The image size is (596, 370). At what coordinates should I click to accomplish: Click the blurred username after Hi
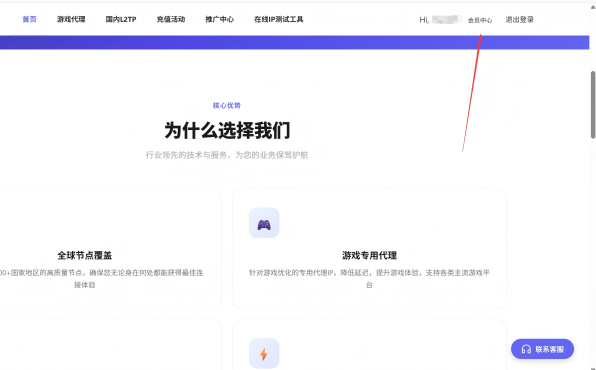(x=447, y=19)
